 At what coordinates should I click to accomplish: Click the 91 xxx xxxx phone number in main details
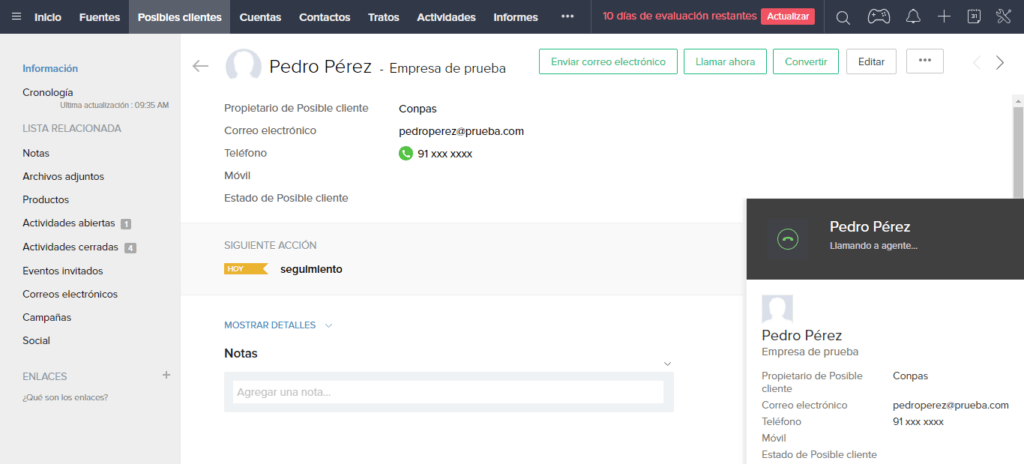point(445,154)
